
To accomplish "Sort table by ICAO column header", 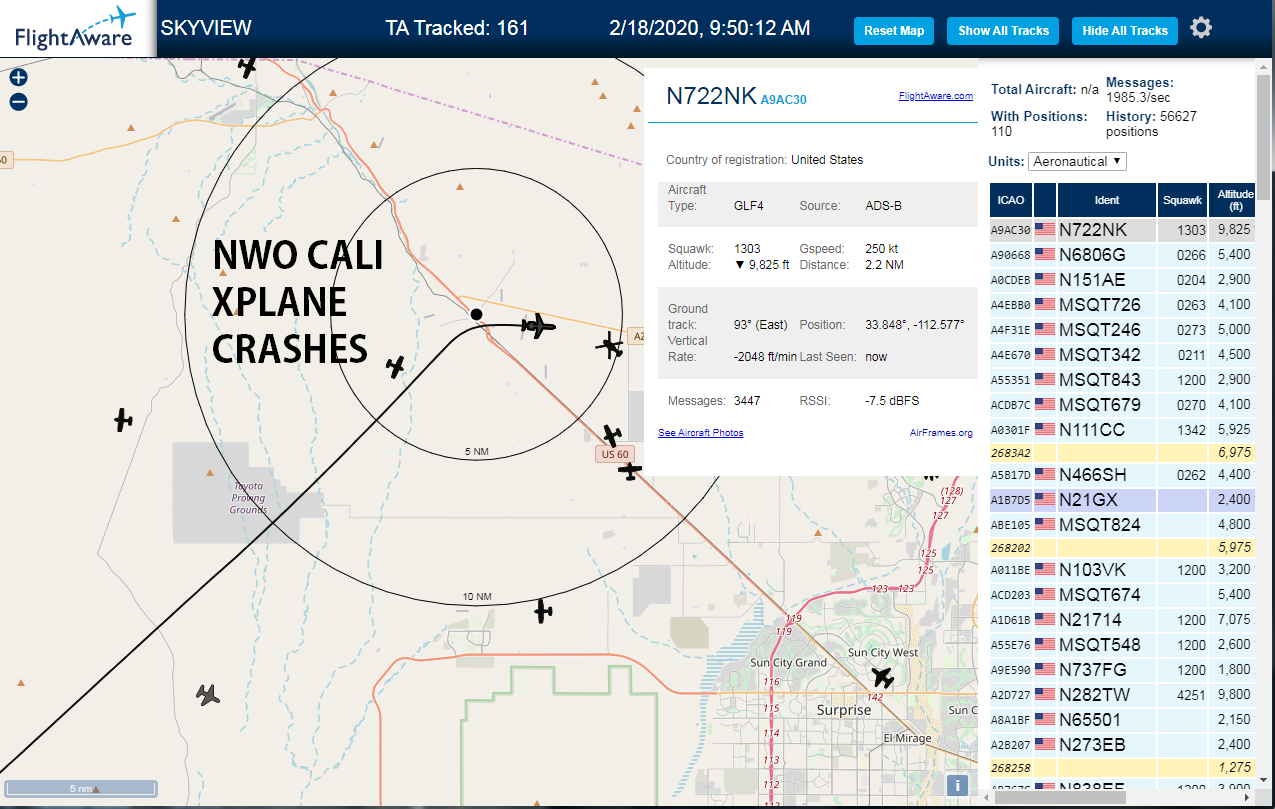I will click(1011, 200).
